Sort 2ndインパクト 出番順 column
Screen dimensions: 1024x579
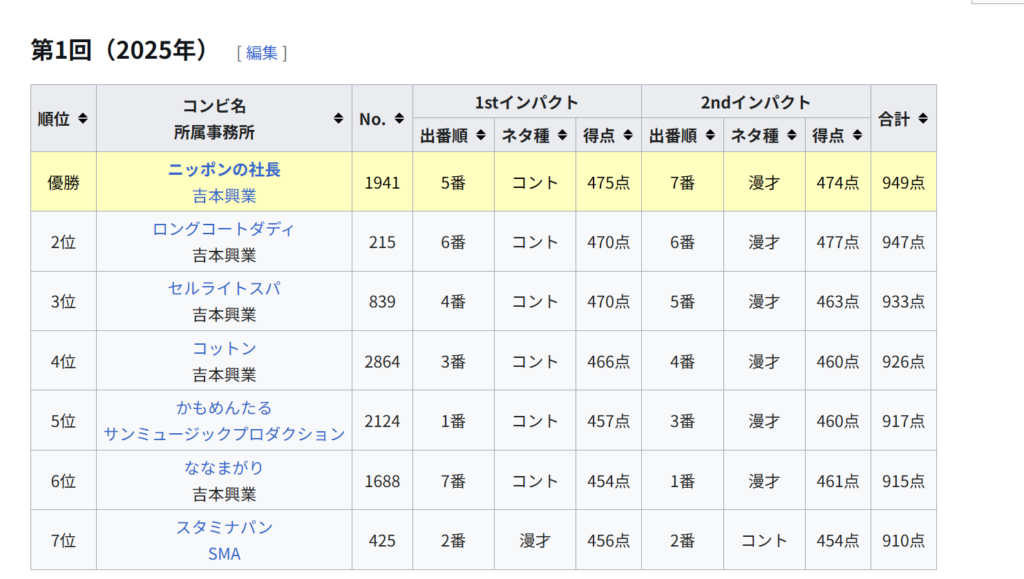click(x=710, y=135)
